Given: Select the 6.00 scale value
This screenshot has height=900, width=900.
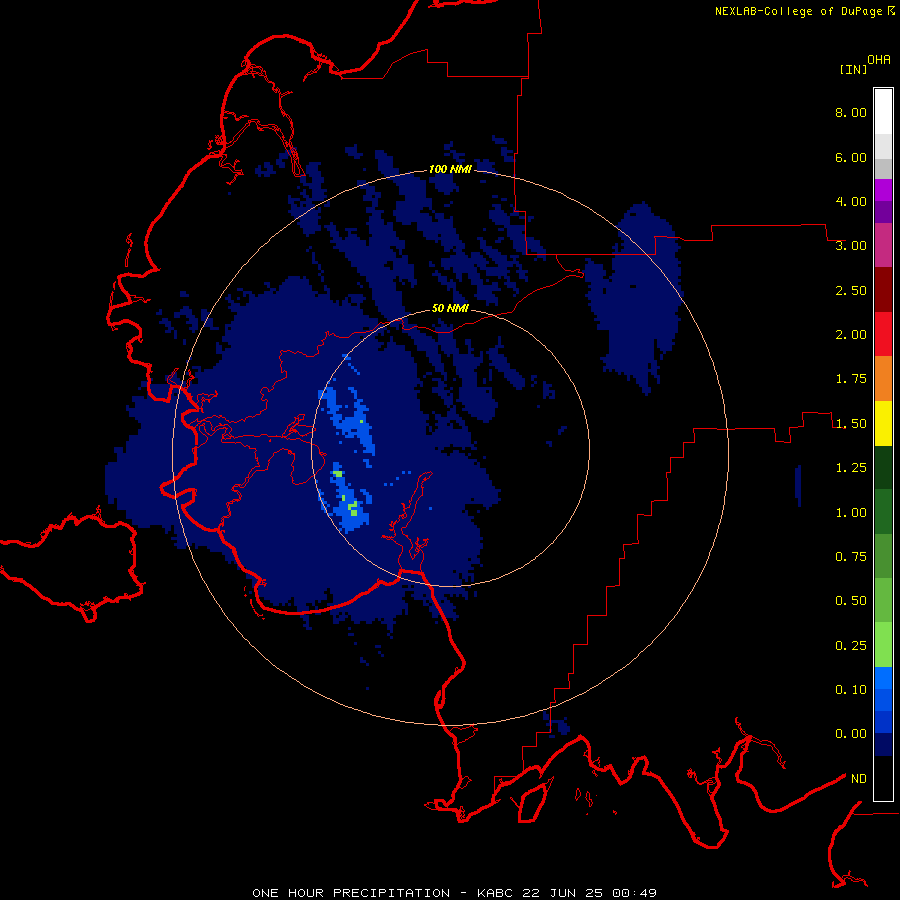Looking at the screenshot, I should click(x=851, y=157).
